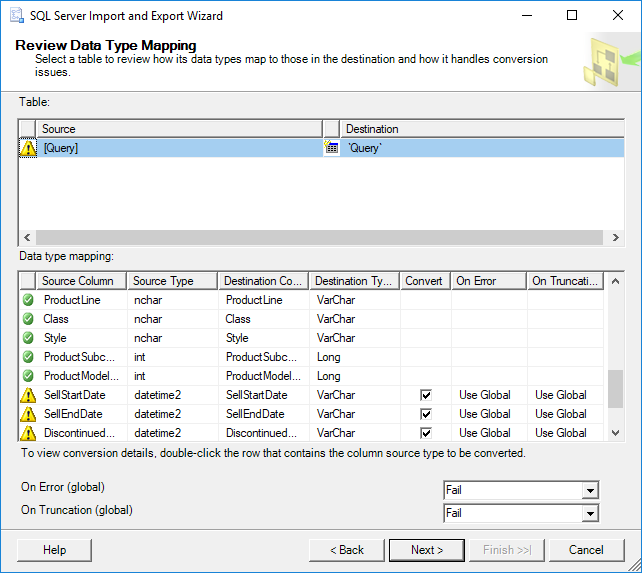The width and height of the screenshot is (642, 573).
Task: Click the green check icon for Style row
Action: coord(28,338)
